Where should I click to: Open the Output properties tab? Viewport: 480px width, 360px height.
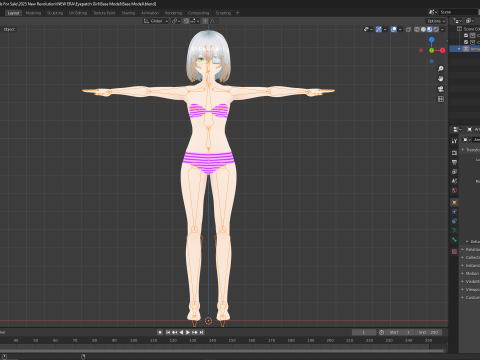tap(454, 162)
